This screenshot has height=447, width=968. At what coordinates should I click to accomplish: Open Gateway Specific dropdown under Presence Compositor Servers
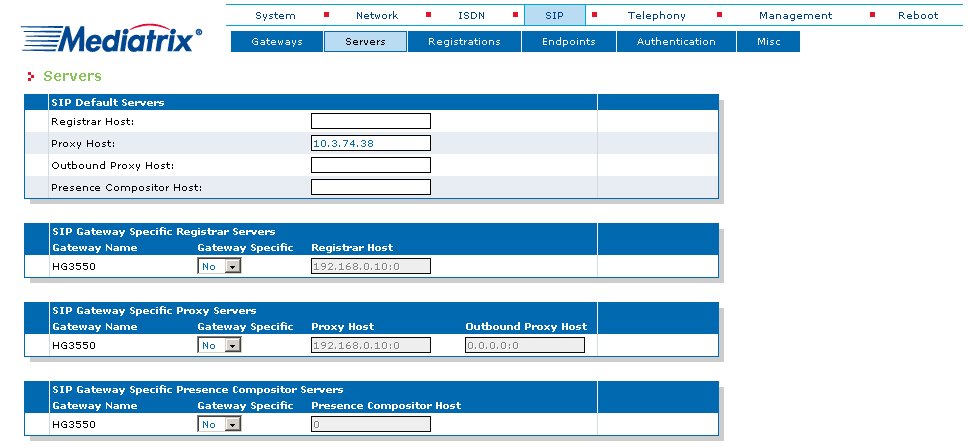(x=219, y=424)
